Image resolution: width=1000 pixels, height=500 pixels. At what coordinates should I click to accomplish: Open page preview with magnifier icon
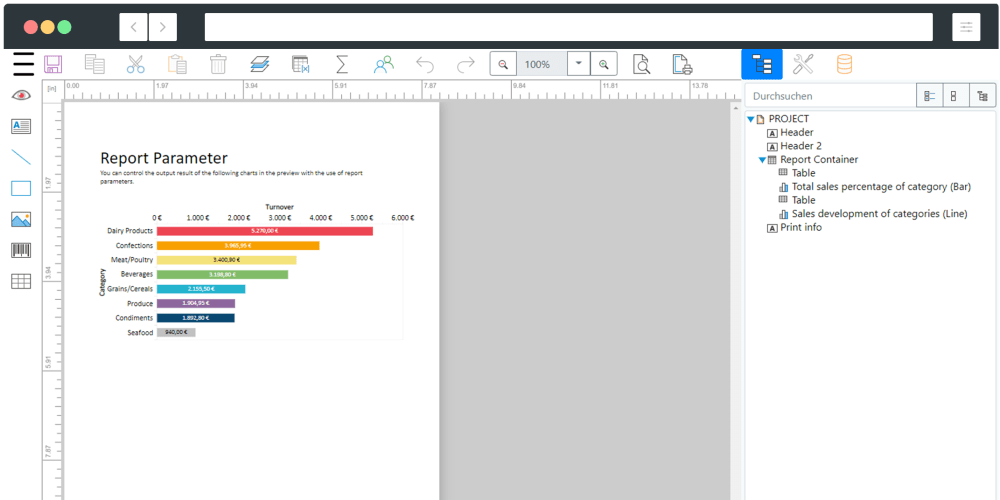pos(641,64)
